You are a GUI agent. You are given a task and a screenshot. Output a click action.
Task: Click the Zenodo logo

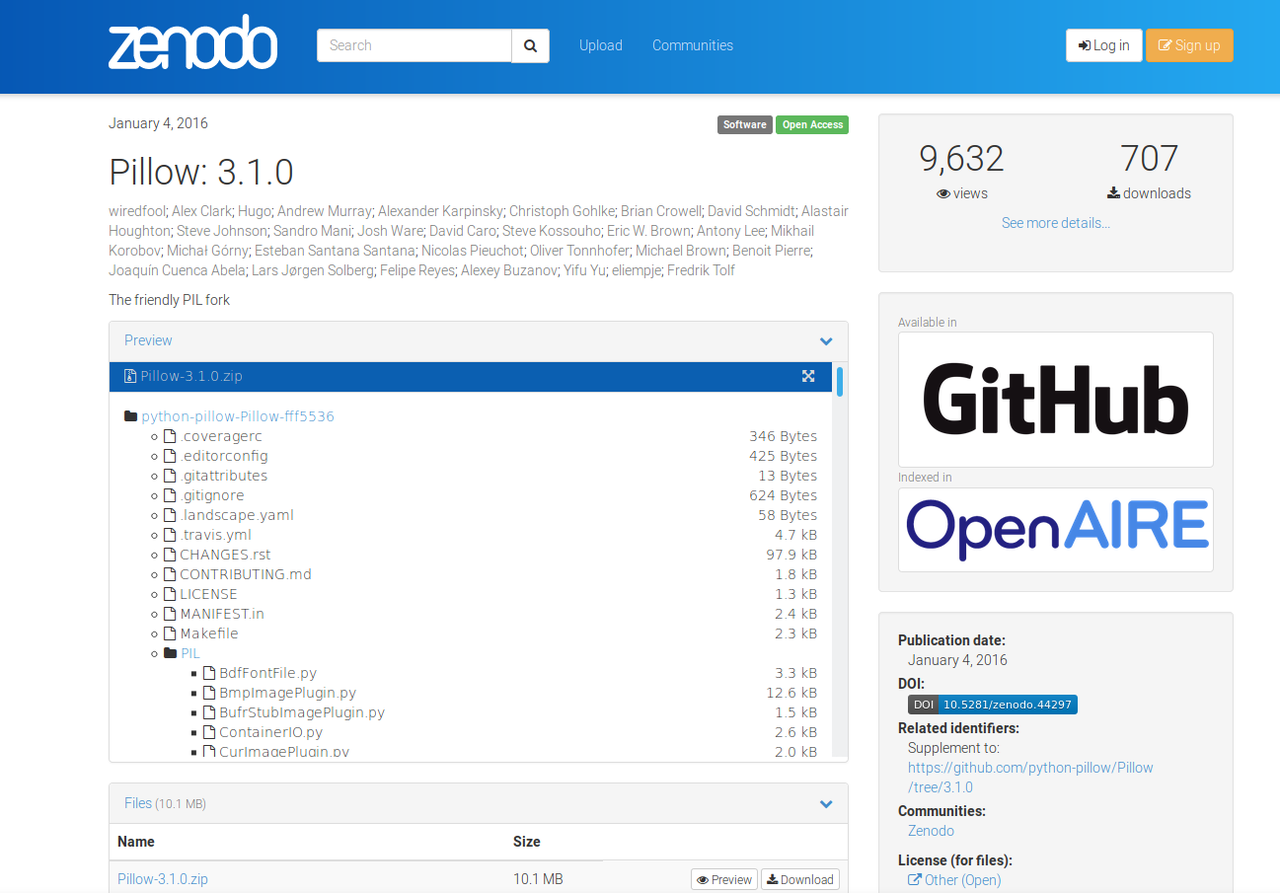(193, 45)
